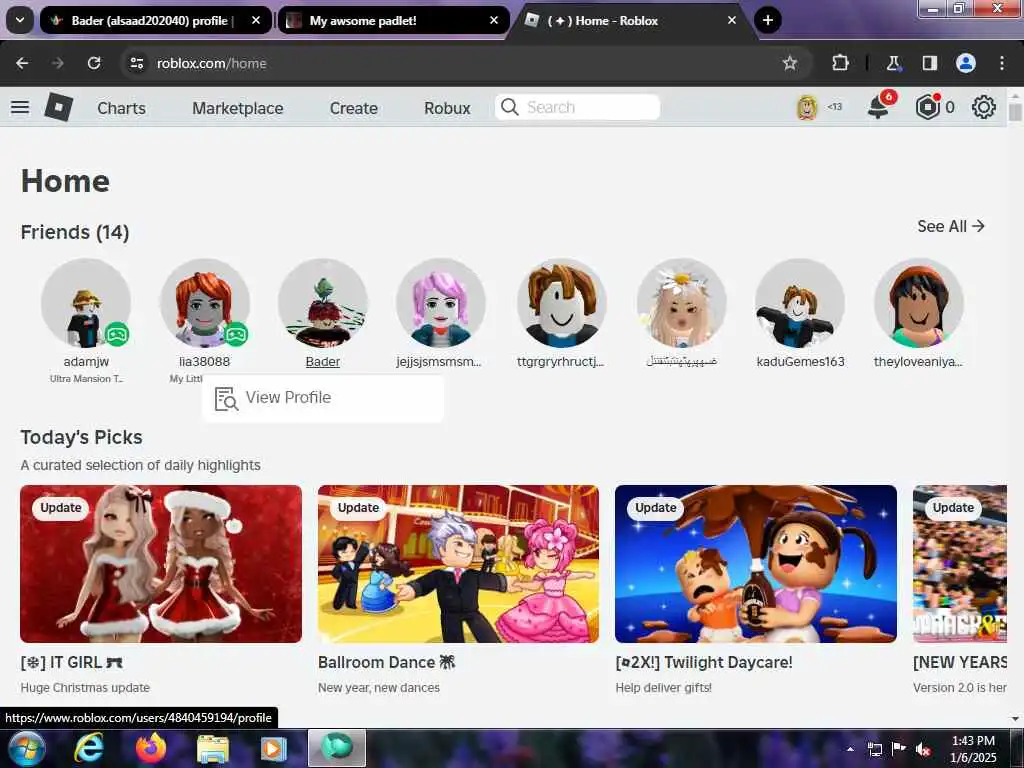
Task: Open Windows Media Player from taskbar
Action: pos(274,749)
